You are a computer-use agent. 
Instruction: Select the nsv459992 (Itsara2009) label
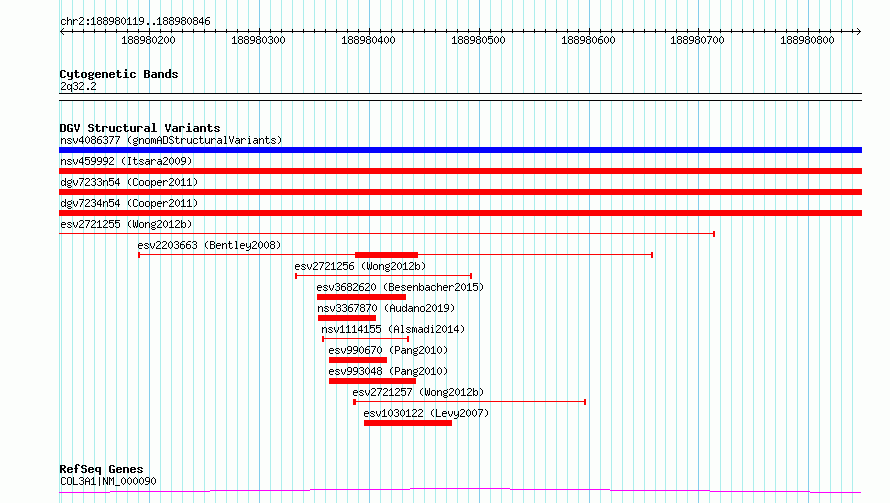pos(126,161)
